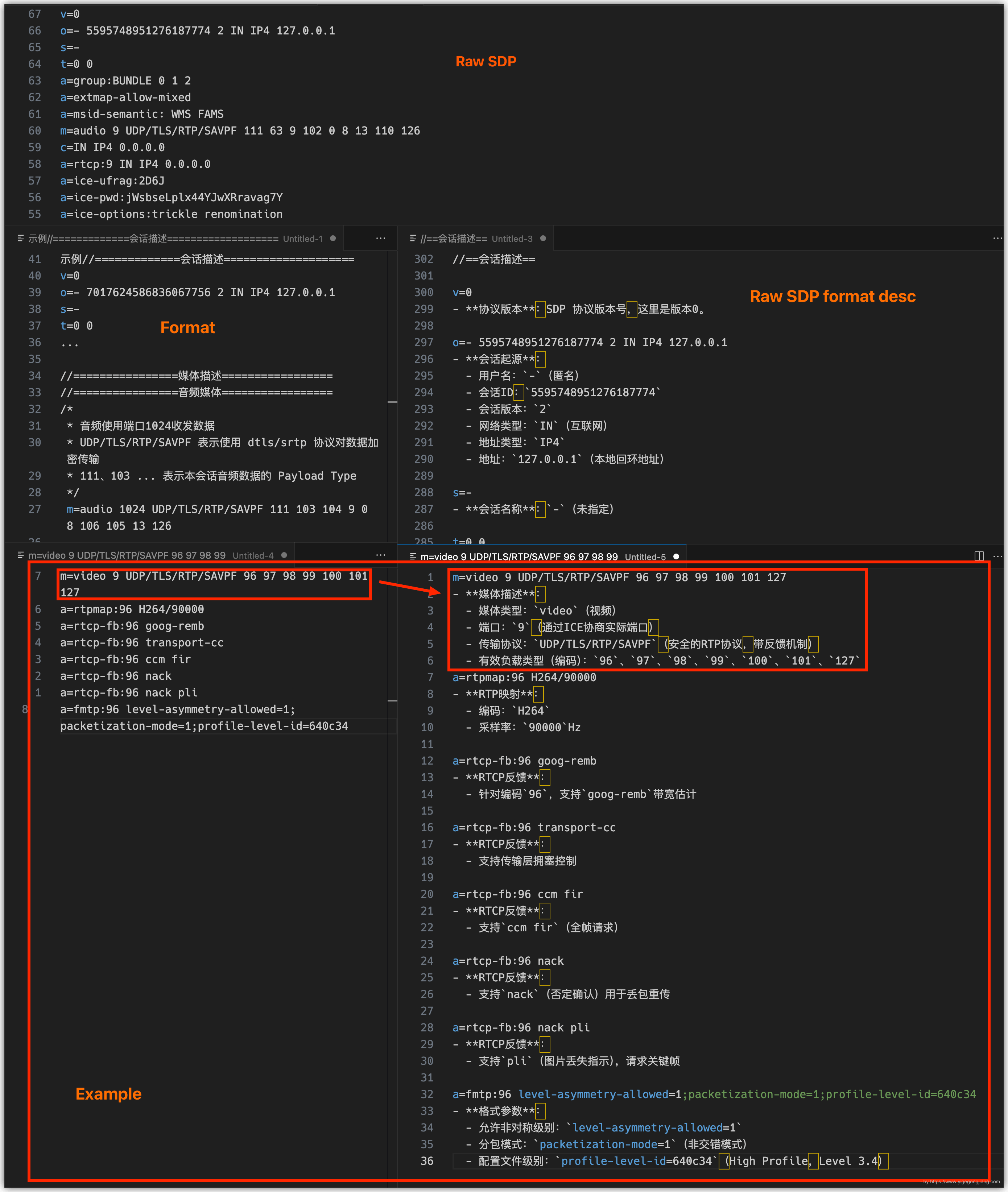Switch to the Untitled-5 tab

point(543,556)
